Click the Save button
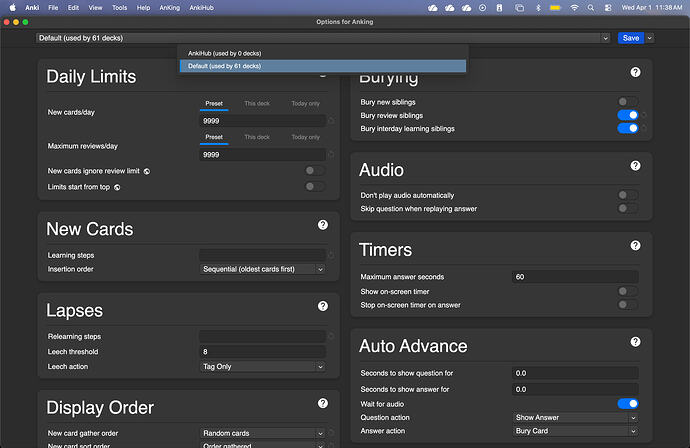The image size is (690, 448). pyautogui.click(x=631, y=38)
